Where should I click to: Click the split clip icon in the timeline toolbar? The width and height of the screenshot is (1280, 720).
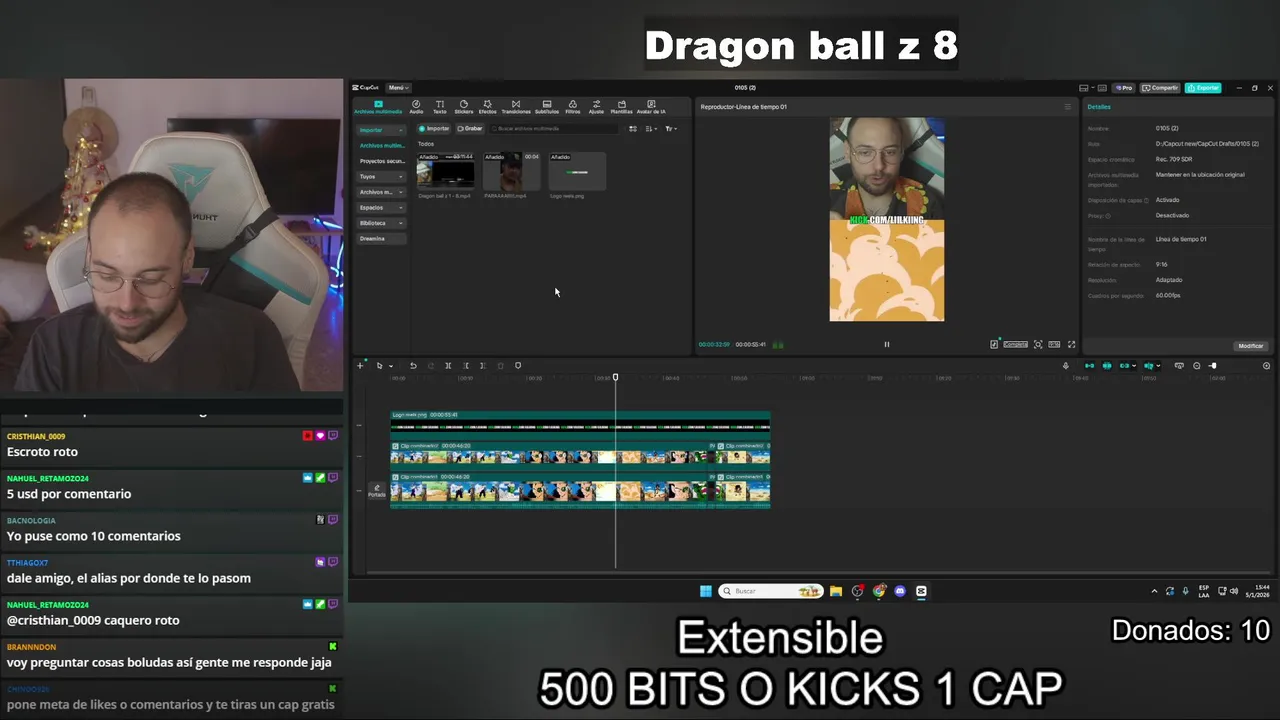click(448, 366)
